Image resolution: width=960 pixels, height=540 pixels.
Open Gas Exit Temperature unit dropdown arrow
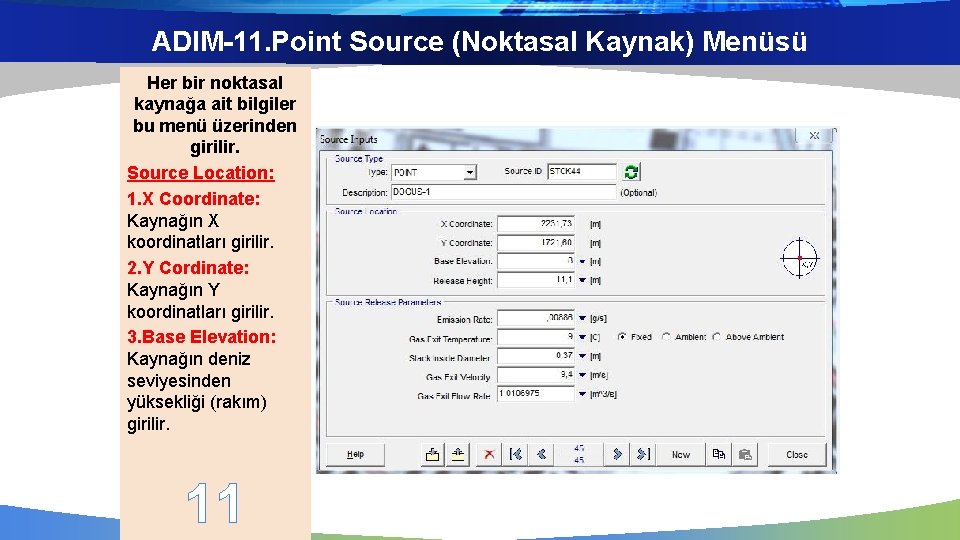coord(582,337)
